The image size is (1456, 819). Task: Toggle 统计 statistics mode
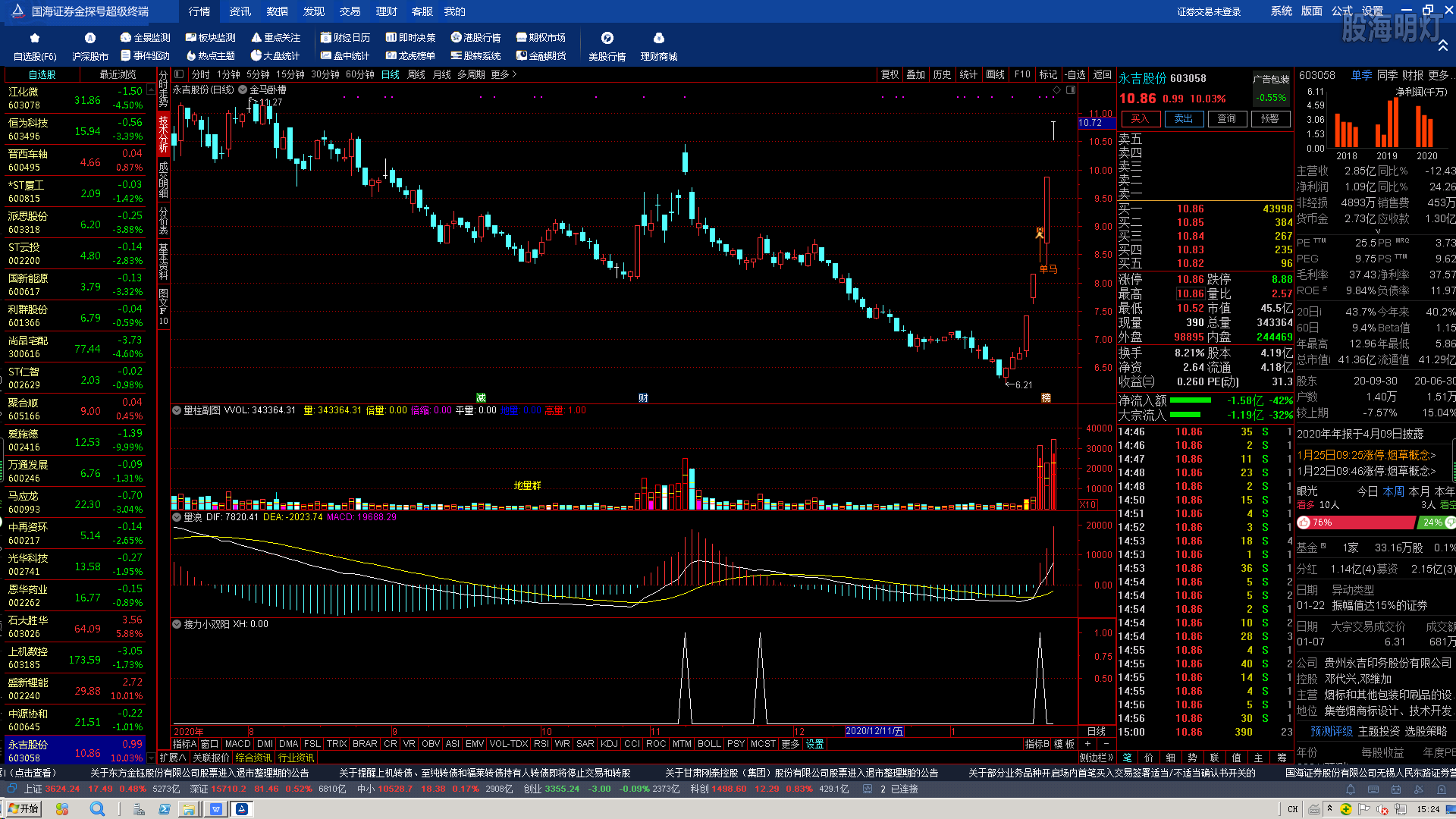pyautogui.click(x=968, y=74)
